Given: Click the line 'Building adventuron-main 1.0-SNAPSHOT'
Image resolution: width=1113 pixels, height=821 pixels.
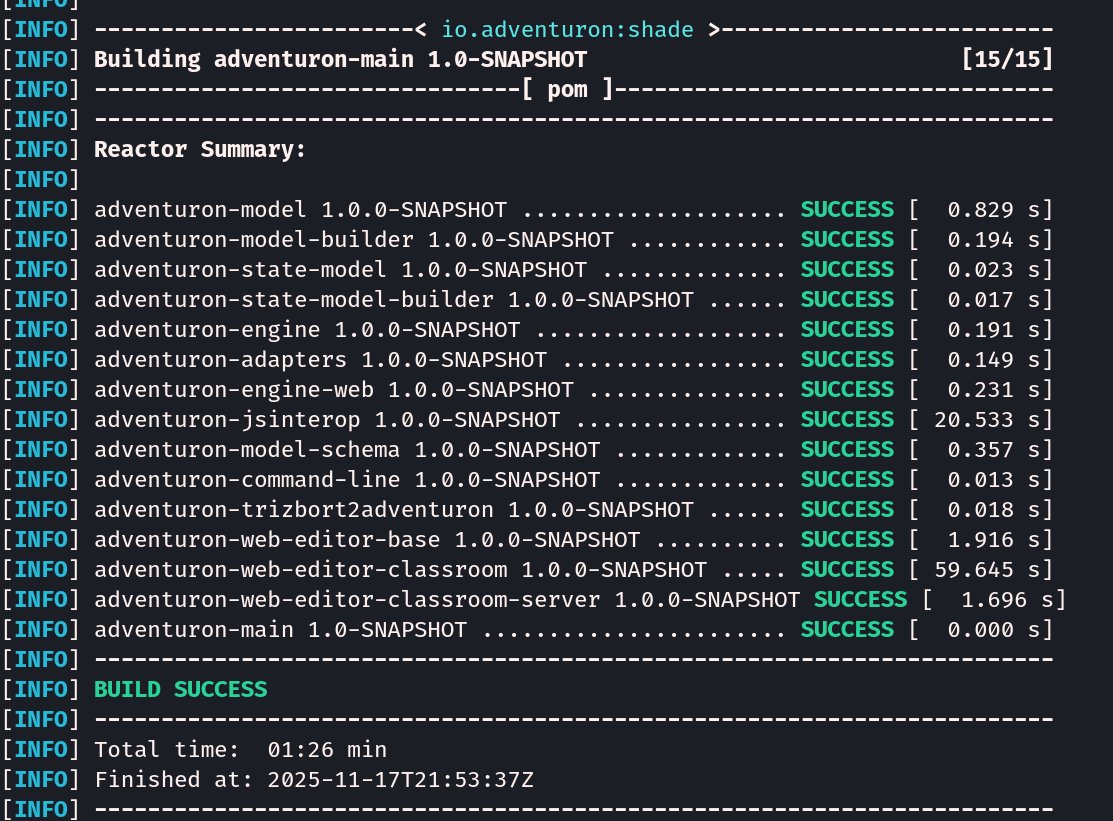Looking at the screenshot, I should (x=340, y=59).
